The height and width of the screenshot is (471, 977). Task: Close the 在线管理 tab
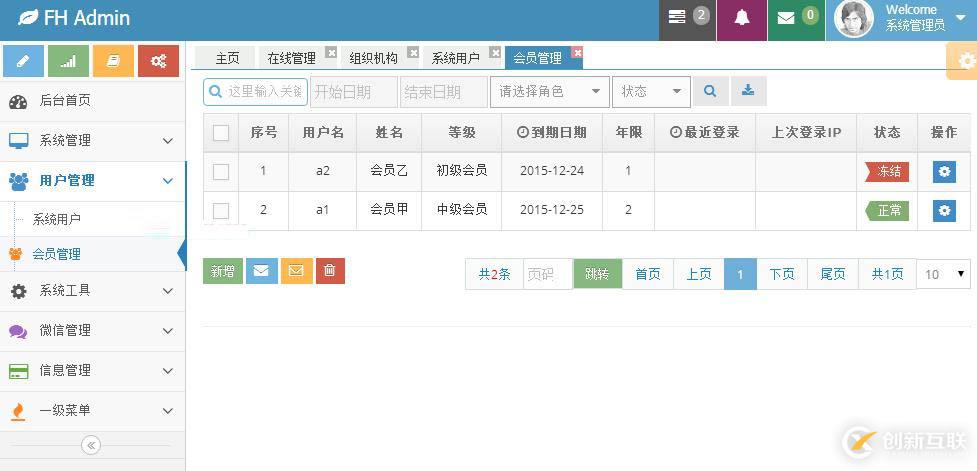click(x=331, y=52)
